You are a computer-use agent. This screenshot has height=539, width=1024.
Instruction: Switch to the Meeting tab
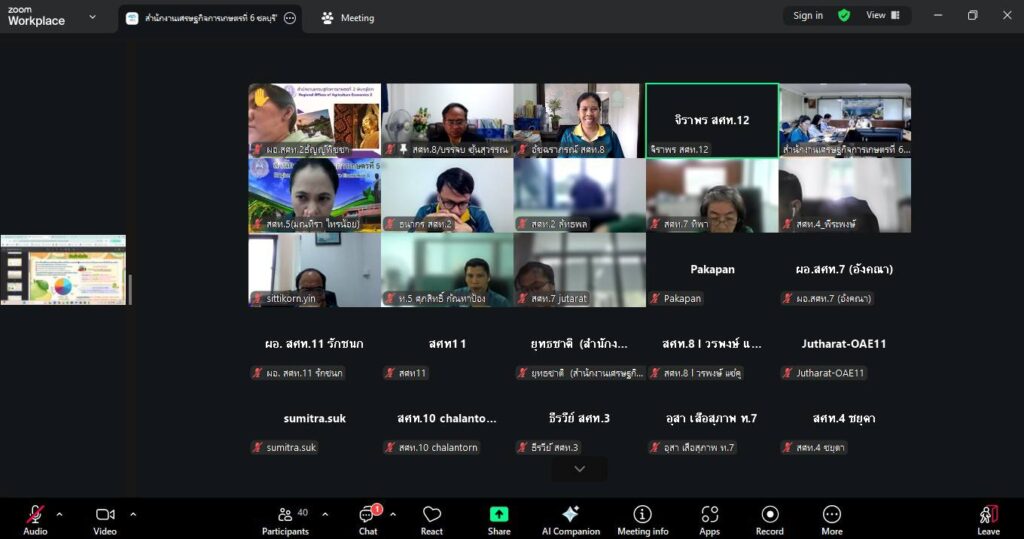coord(348,17)
